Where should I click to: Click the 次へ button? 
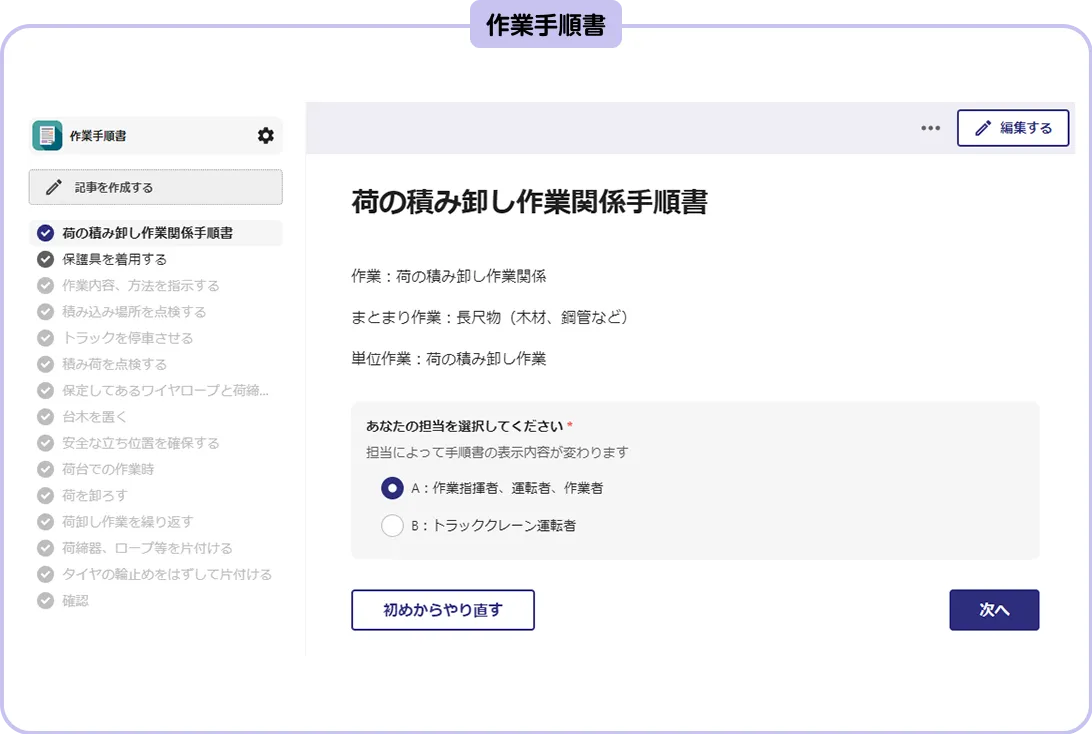tap(994, 610)
